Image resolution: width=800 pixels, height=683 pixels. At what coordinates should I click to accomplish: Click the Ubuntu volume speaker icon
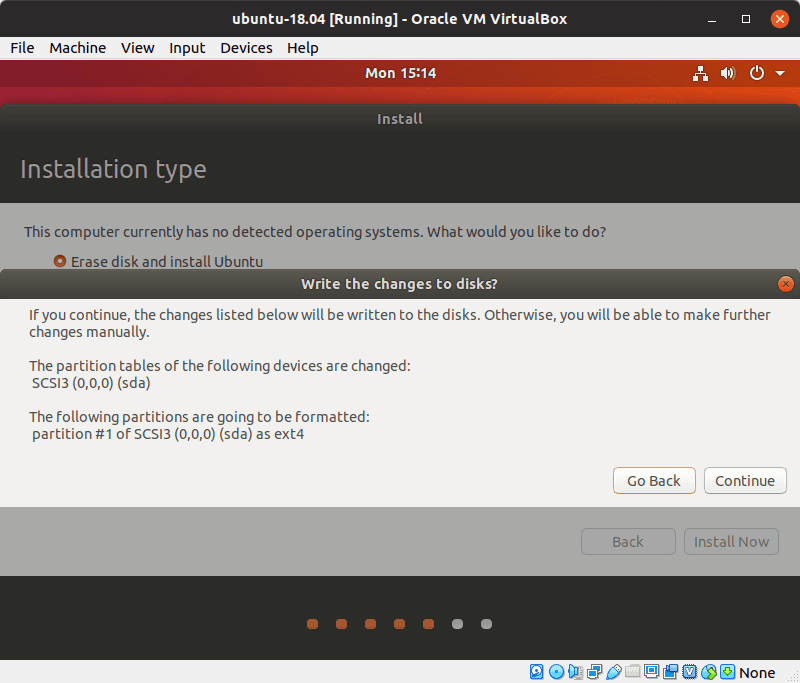pyautogui.click(x=728, y=73)
